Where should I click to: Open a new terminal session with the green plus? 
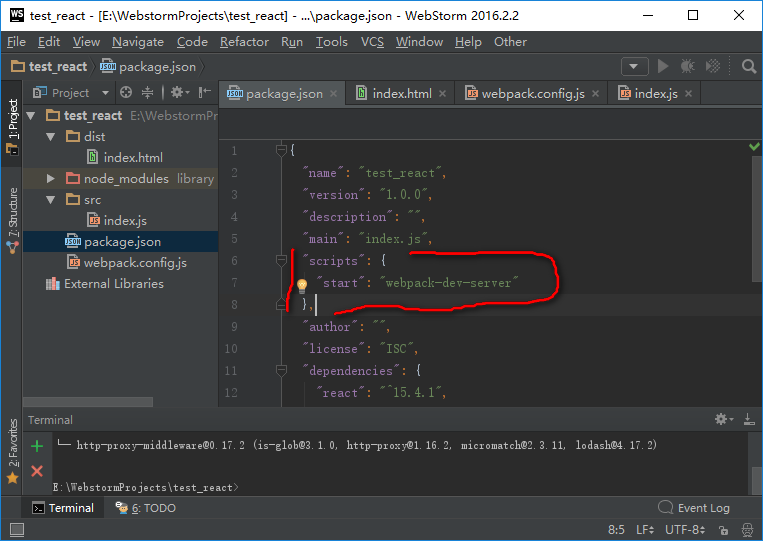(x=37, y=446)
